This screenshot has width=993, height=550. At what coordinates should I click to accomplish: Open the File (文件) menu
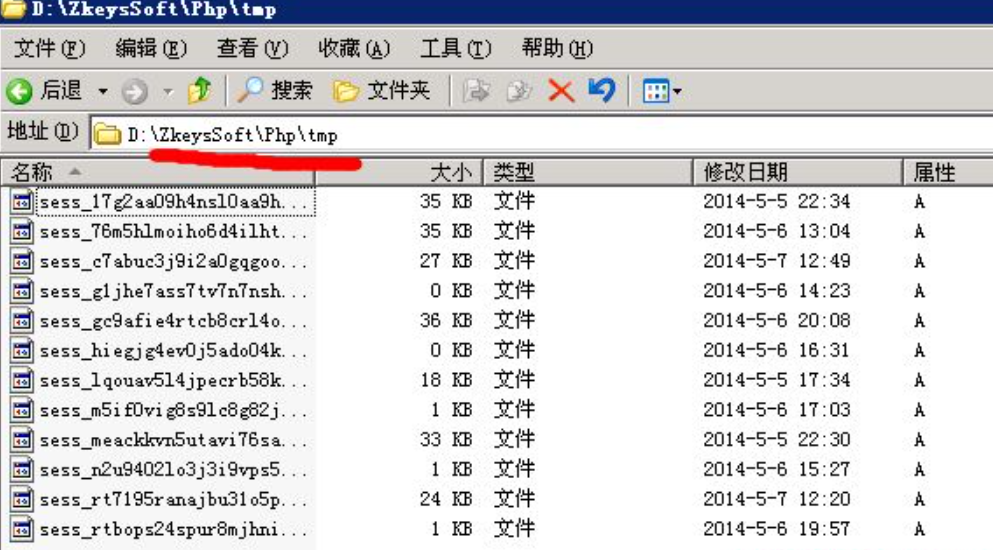coord(49,48)
